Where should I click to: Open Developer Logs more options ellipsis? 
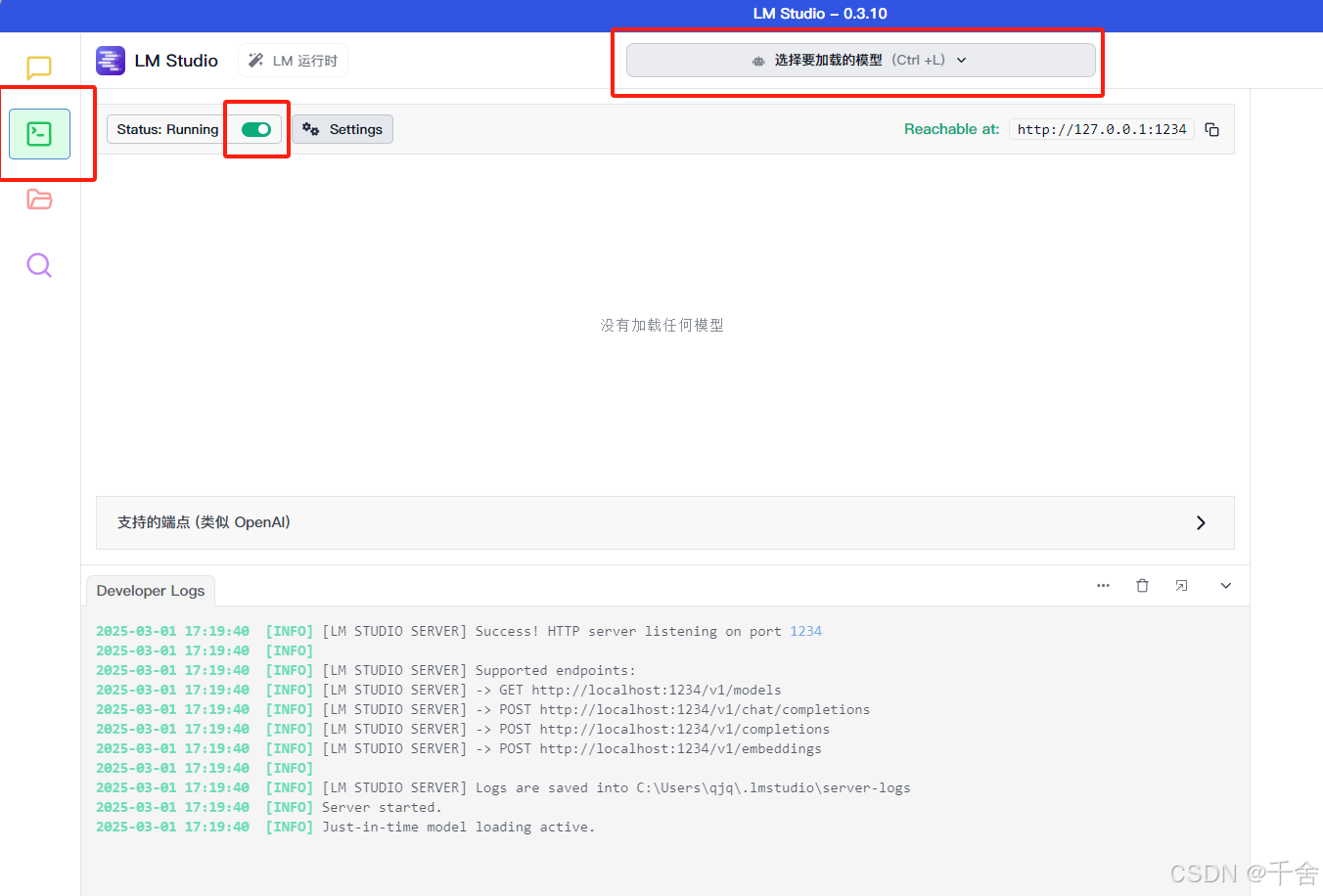pos(1103,585)
